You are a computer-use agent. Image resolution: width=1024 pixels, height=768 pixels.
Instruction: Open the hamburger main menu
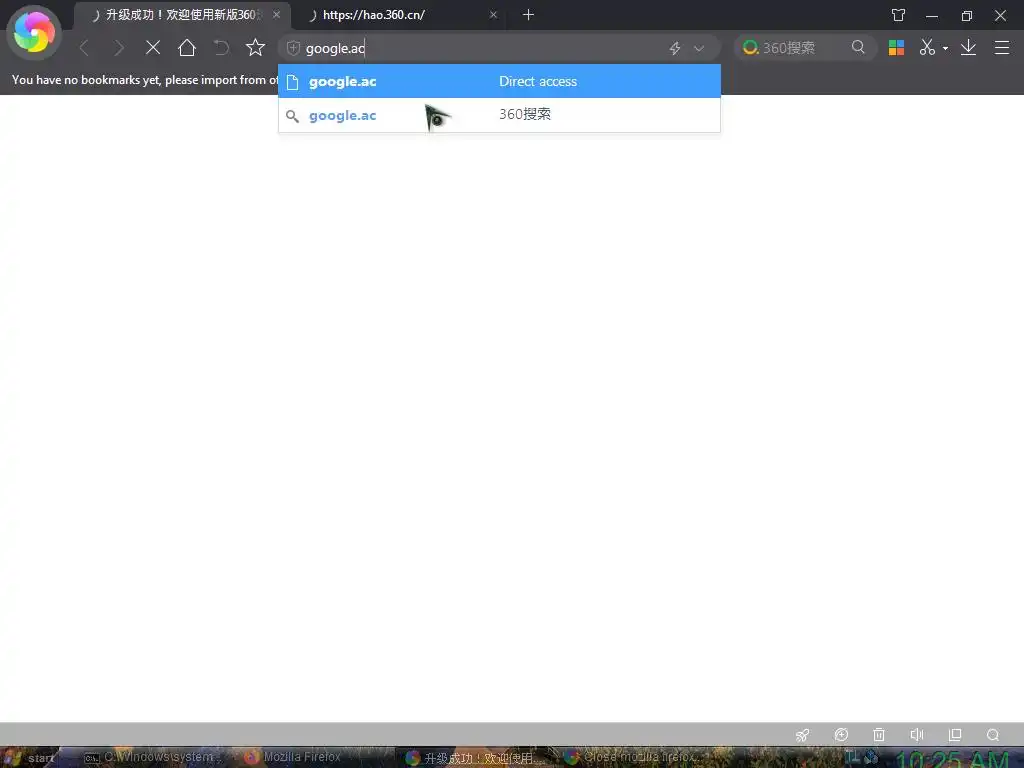[x=1002, y=48]
